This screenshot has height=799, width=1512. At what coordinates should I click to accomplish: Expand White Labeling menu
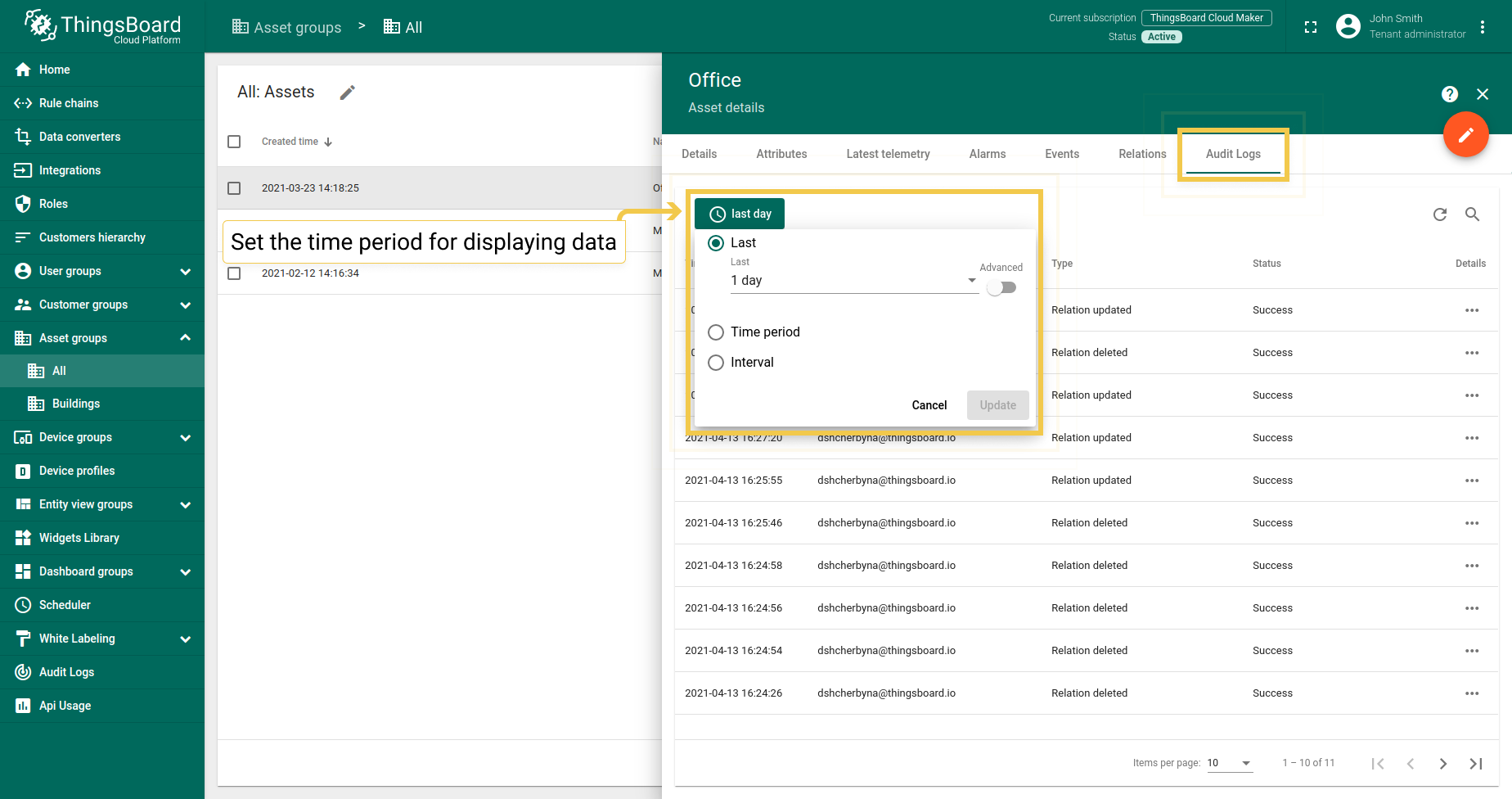click(x=186, y=639)
